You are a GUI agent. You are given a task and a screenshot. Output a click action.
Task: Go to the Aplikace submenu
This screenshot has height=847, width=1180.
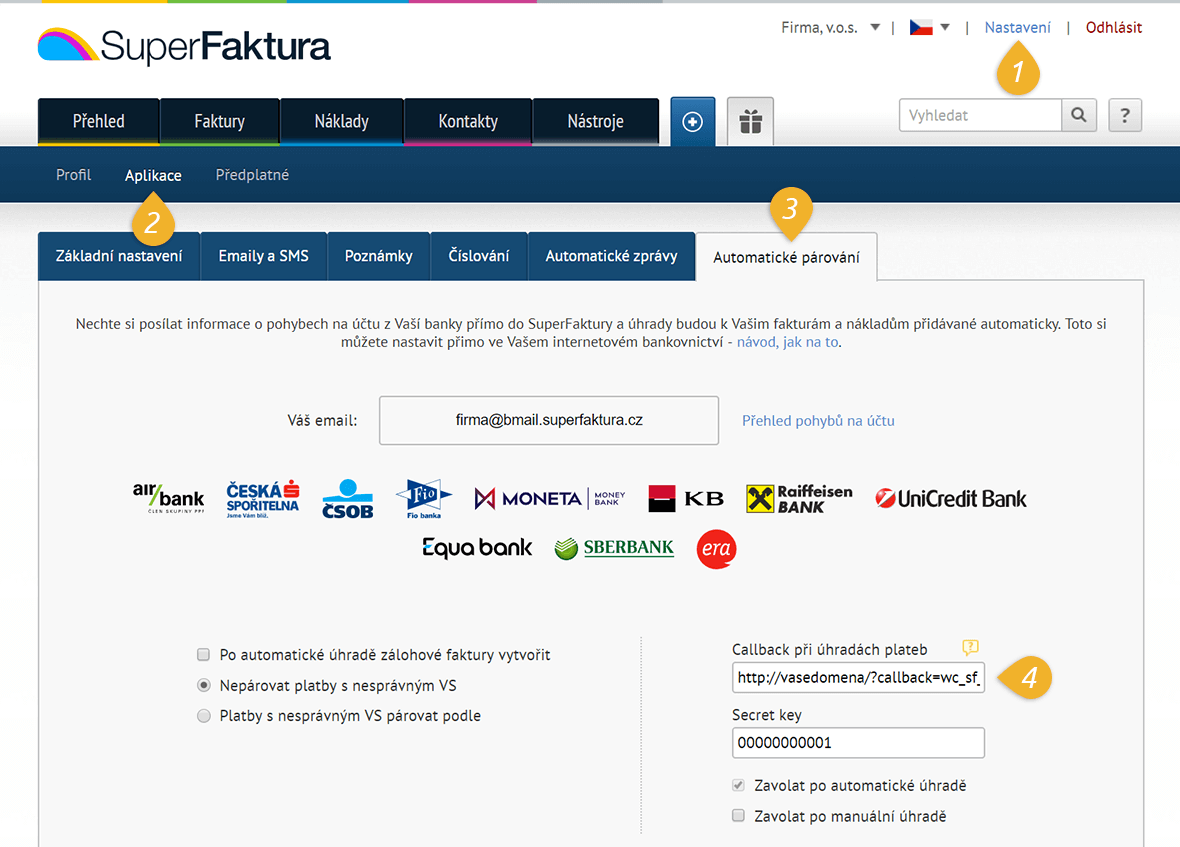click(x=154, y=175)
